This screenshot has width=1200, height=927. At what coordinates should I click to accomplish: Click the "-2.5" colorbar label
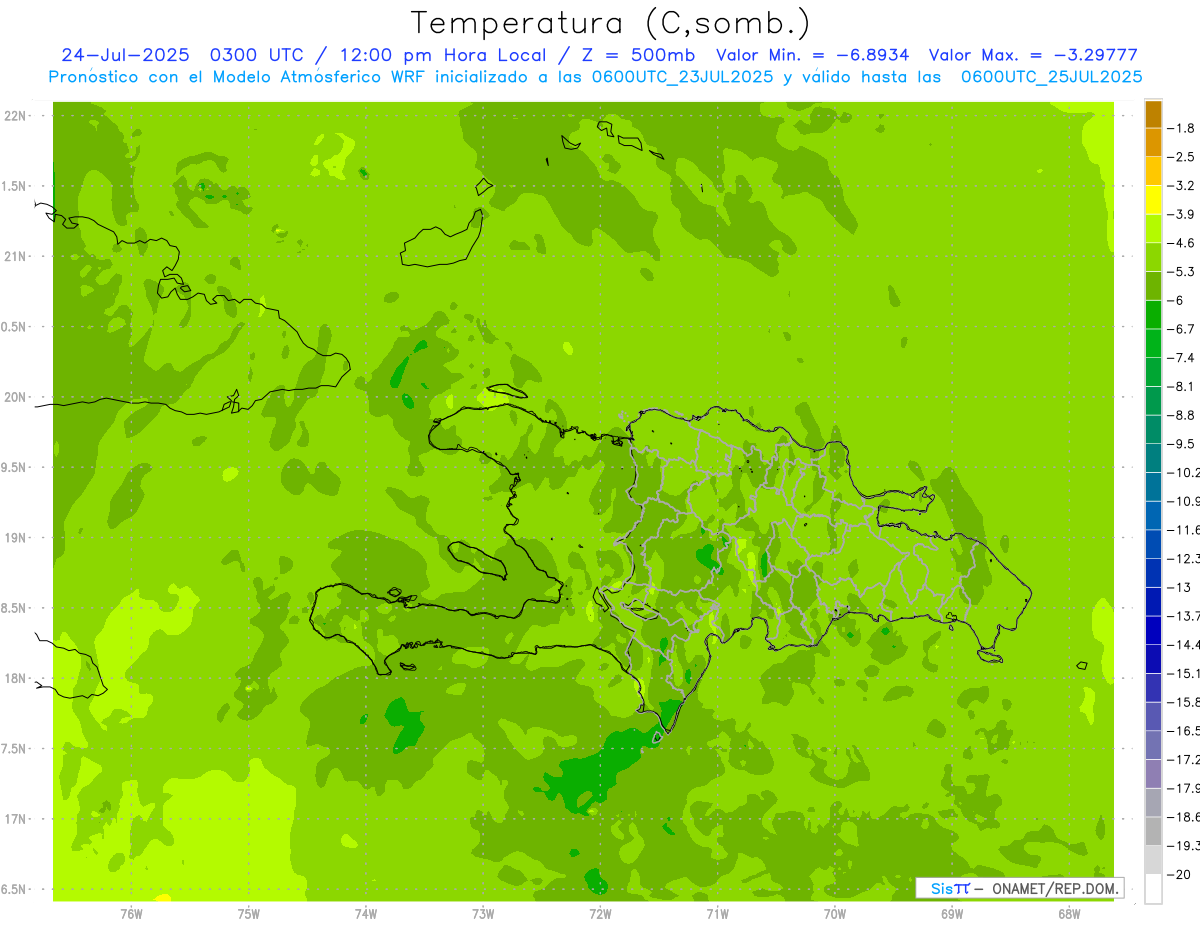click(1181, 157)
